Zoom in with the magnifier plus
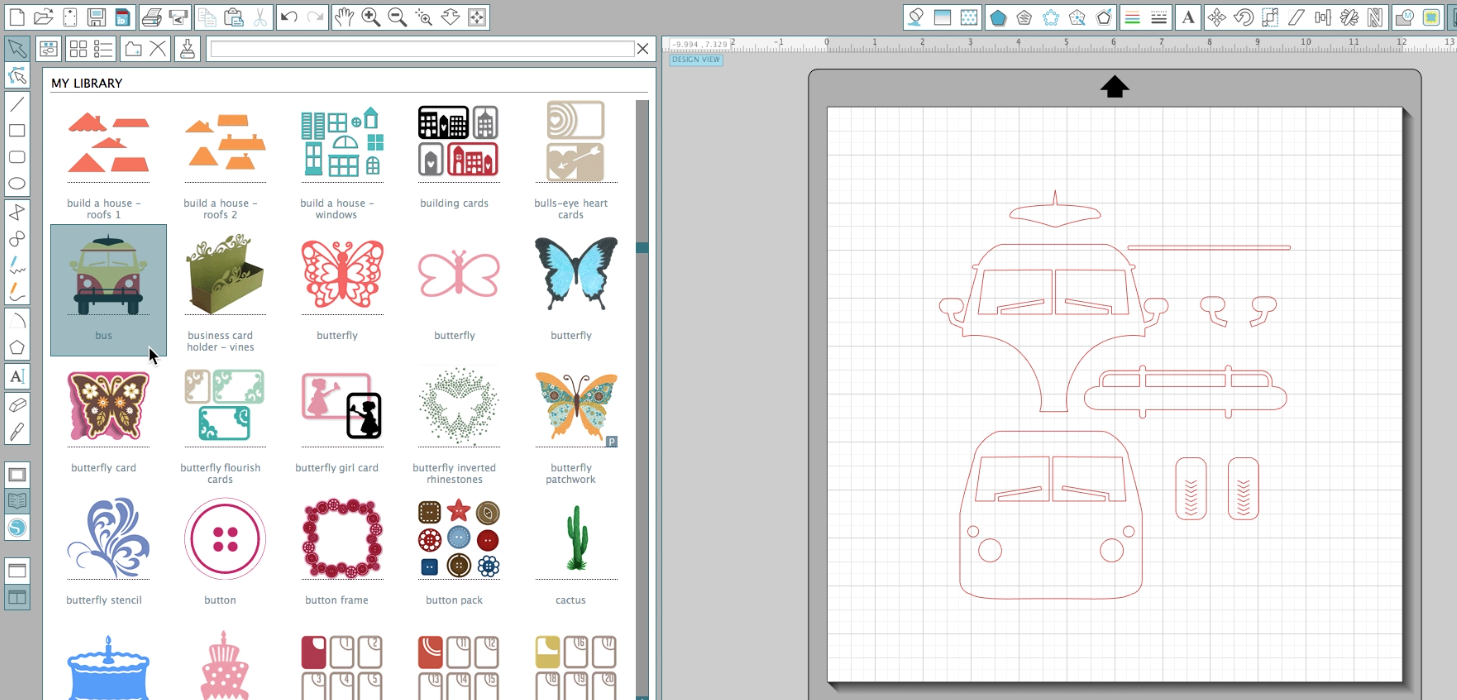 point(370,17)
